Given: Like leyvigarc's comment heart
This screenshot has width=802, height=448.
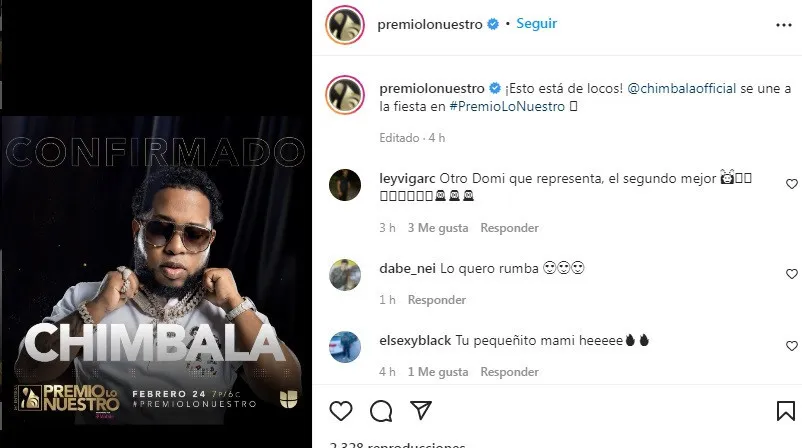Looking at the screenshot, I should 791,184.
